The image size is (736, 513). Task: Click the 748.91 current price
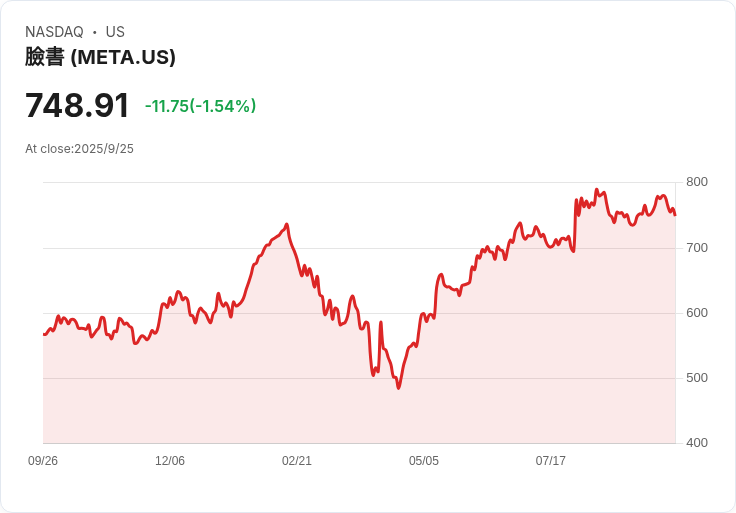(x=77, y=106)
